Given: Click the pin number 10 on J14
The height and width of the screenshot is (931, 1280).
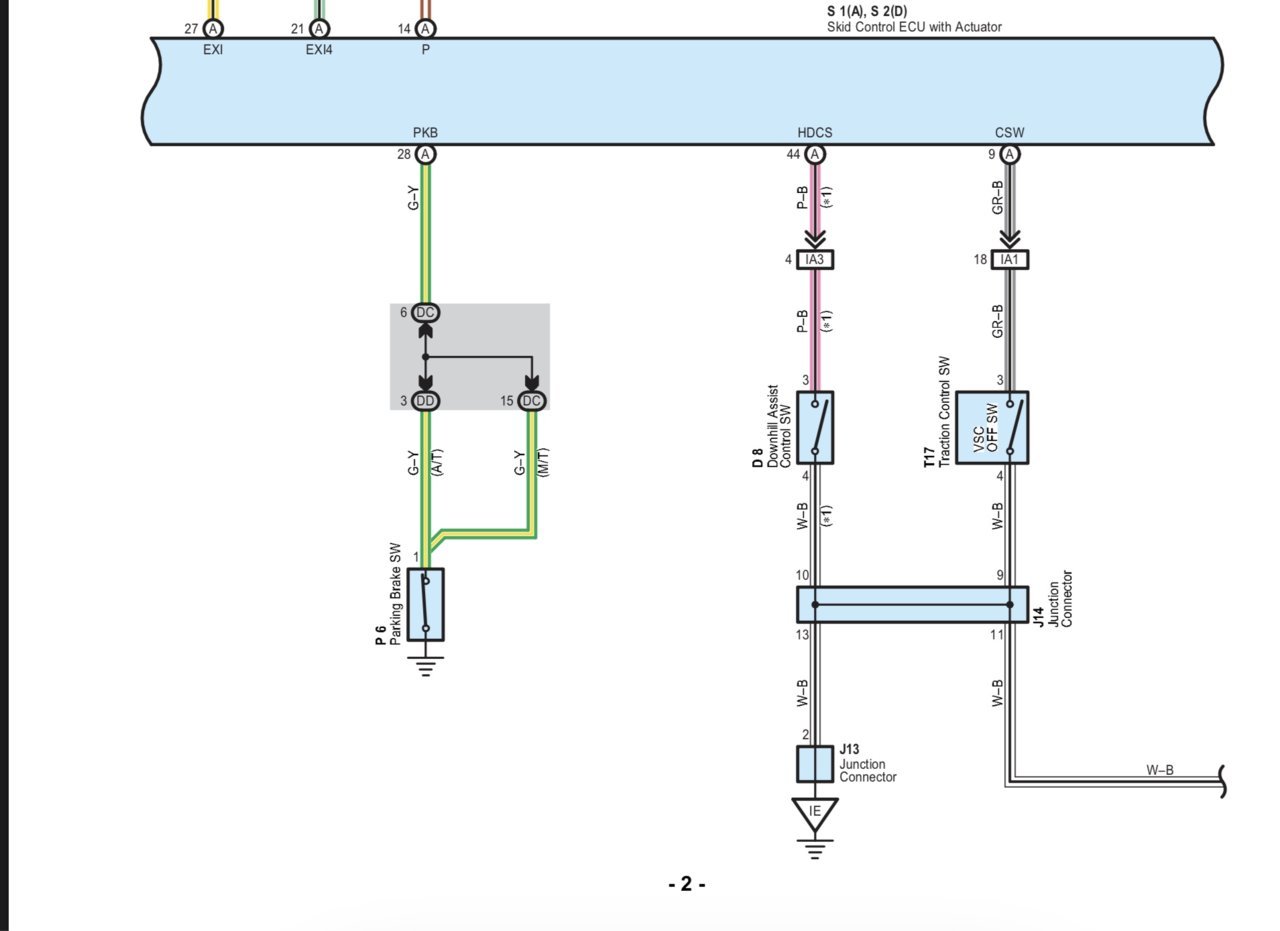Looking at the screenshot, I should [x=802, y=575].
